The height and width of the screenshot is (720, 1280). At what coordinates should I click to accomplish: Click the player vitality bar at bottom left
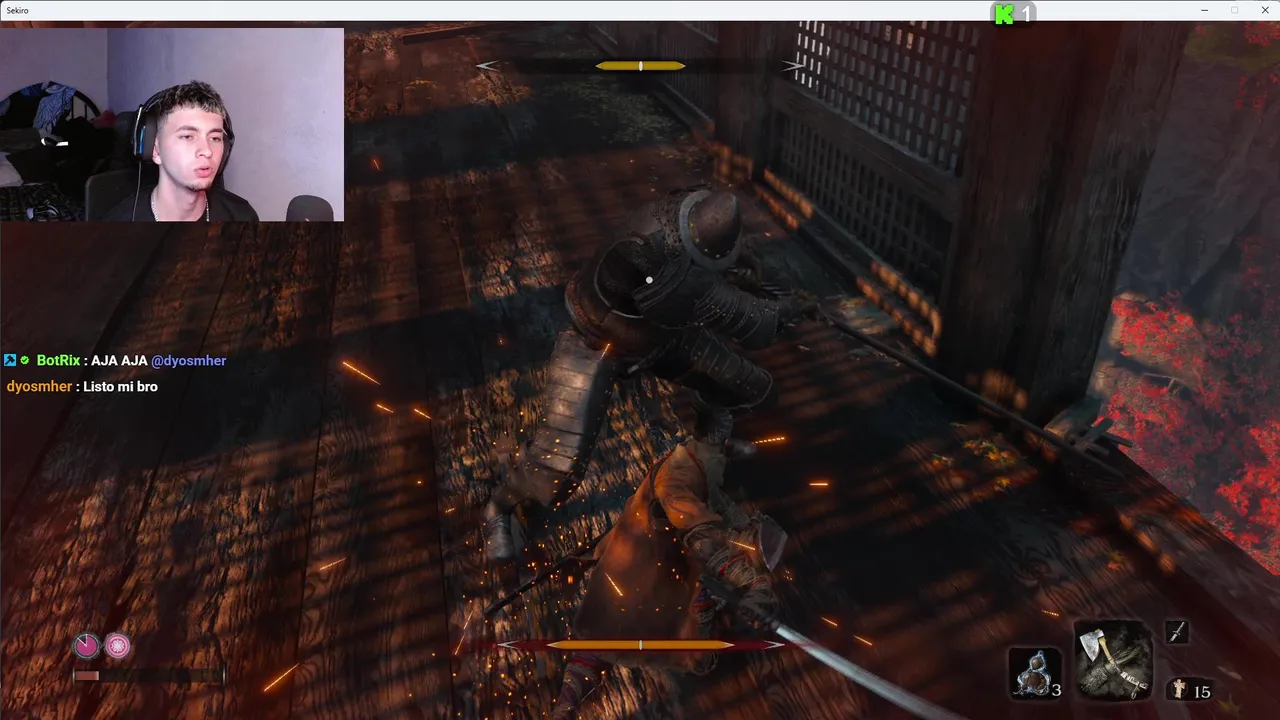[x=148, y=676]
